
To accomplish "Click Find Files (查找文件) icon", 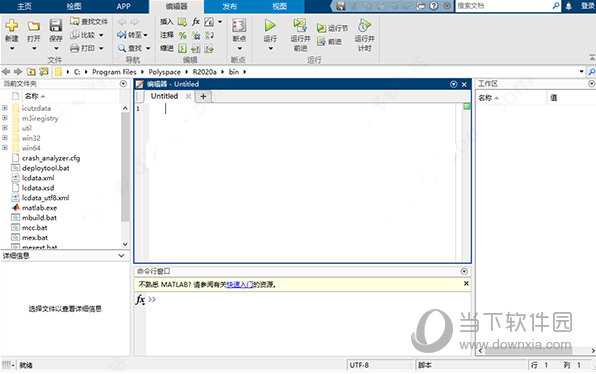I will tap(74, 21).
